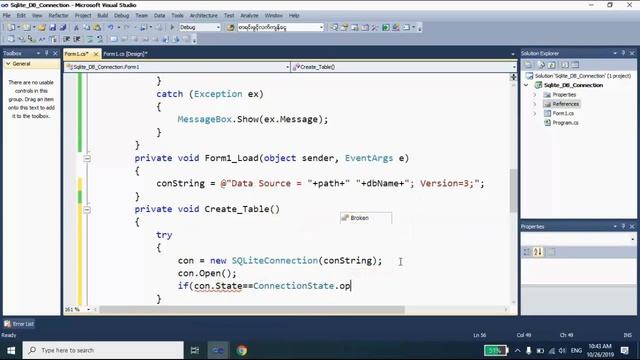
Task: Pin the Toolbox panel with auto-hide pin
Action: 47,53
